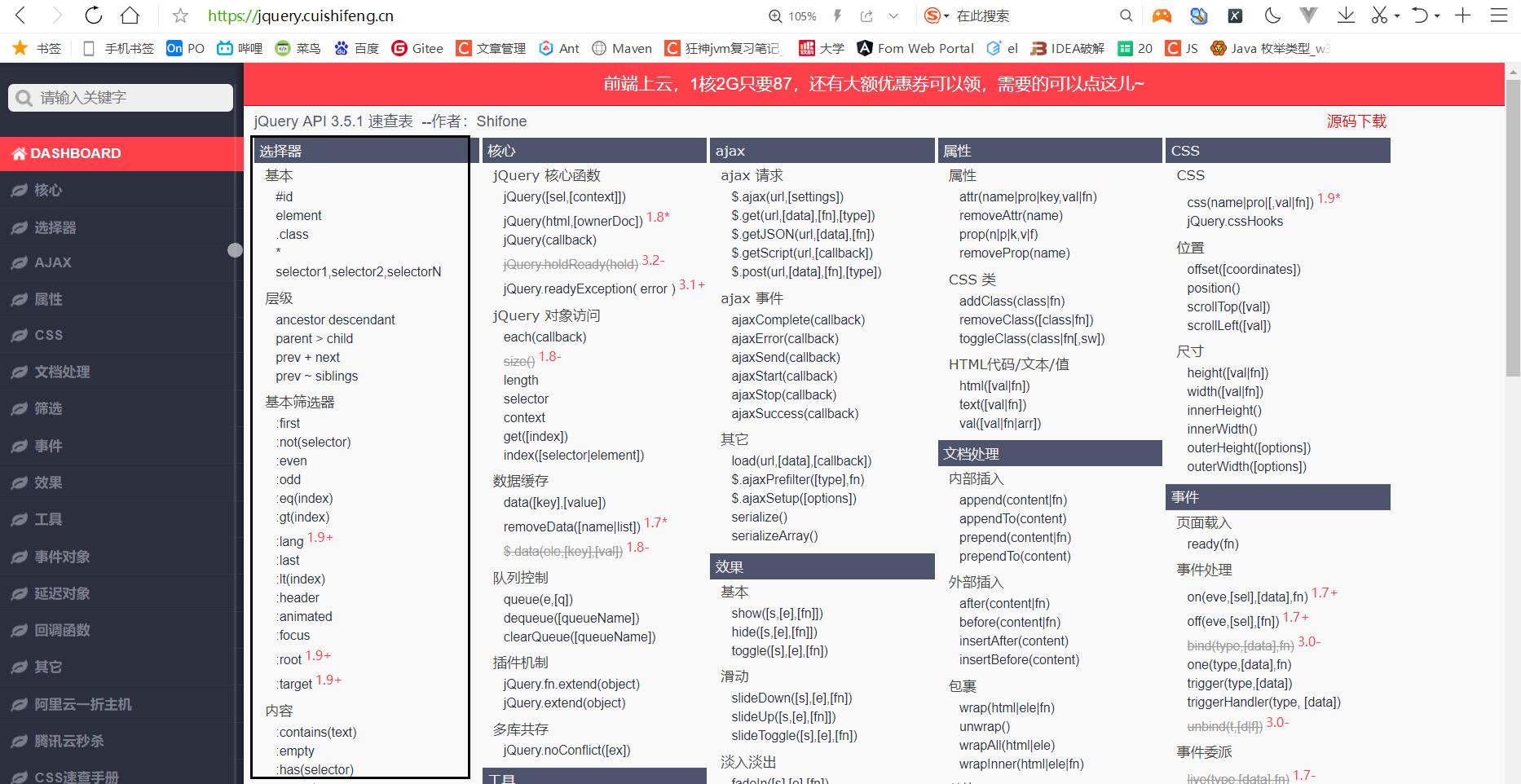
Task: Open the toggleClass(class|fn[,sw]) entry
Action: point(1032,338)
